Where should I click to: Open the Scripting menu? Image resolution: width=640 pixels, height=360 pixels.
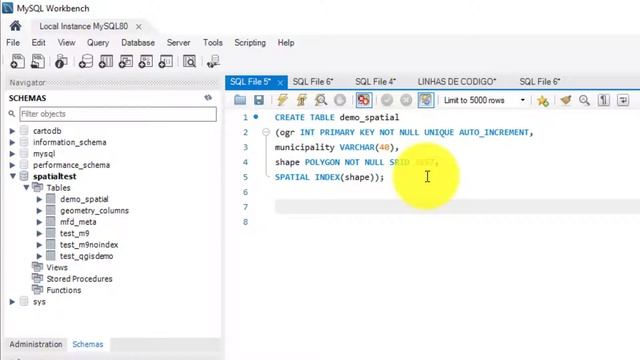(250, 42)
